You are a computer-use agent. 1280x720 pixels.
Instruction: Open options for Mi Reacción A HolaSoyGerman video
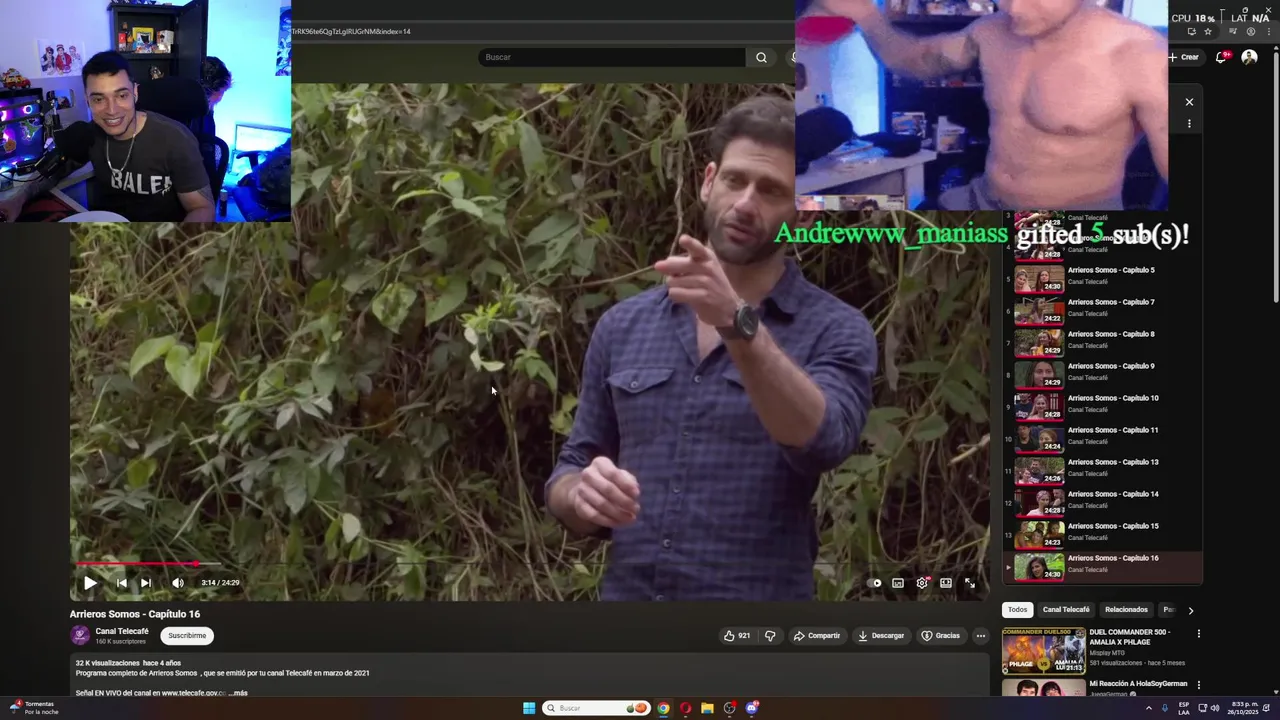(x=1198, y=685)
